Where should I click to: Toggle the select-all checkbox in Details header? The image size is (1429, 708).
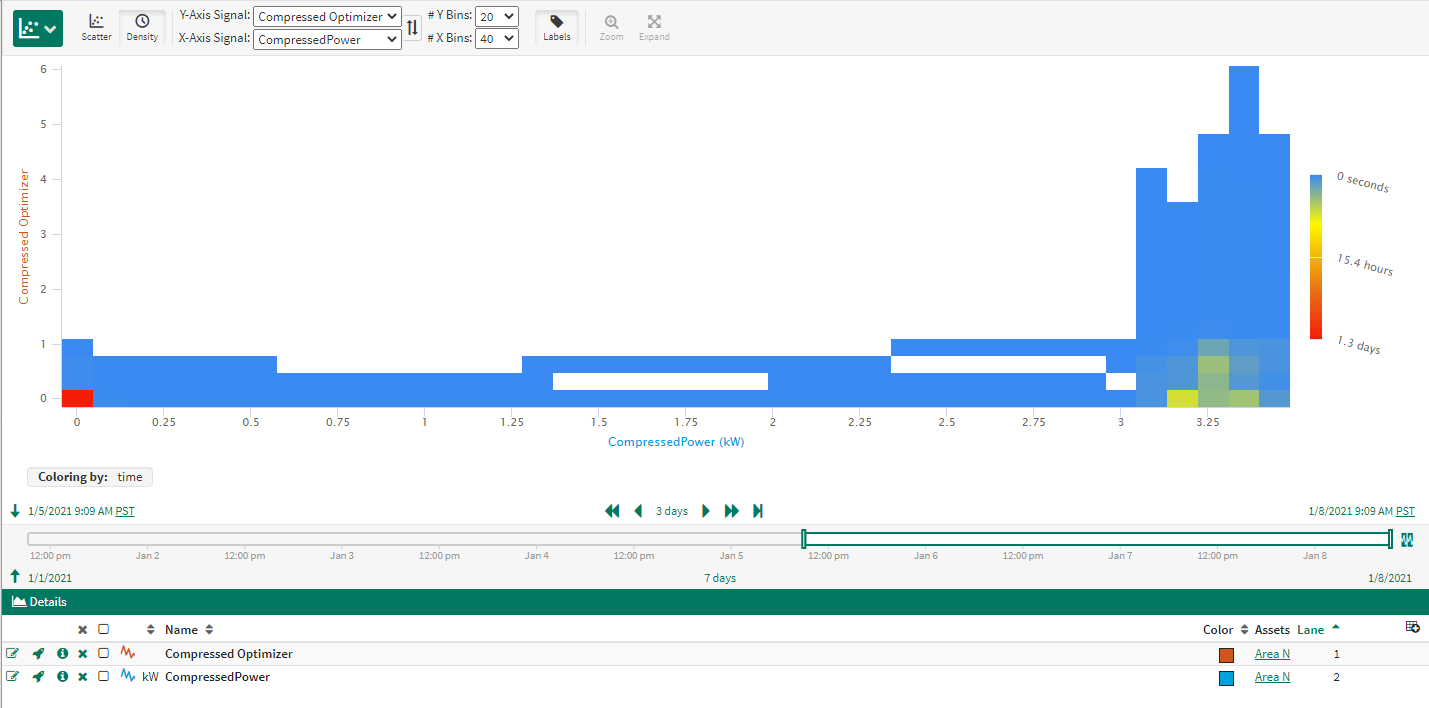(x=103, y=630)
